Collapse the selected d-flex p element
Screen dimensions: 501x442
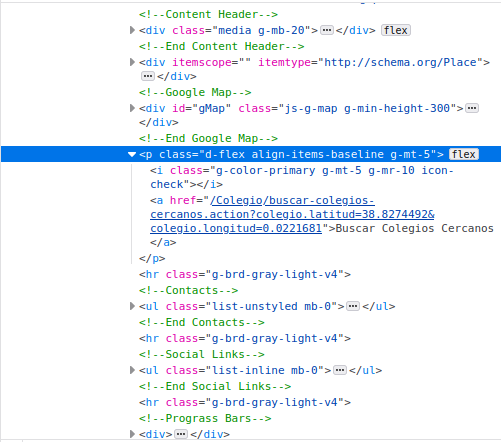click(132, 154)
